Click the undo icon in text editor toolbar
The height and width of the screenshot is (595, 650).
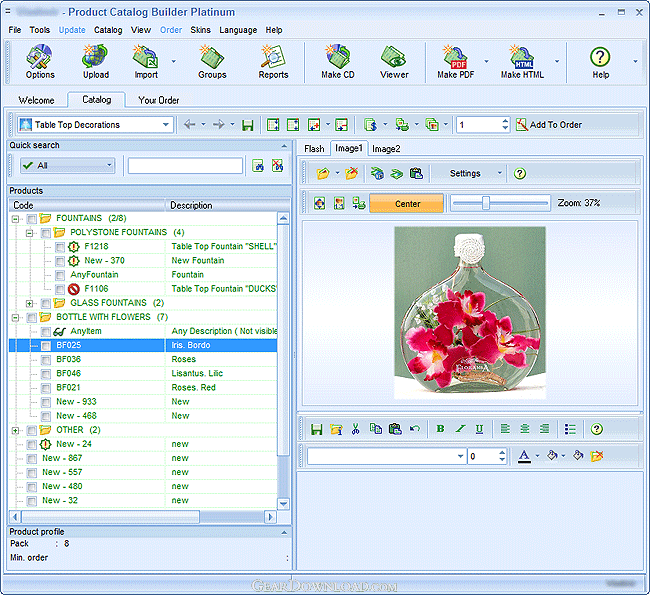click(415, 429)
